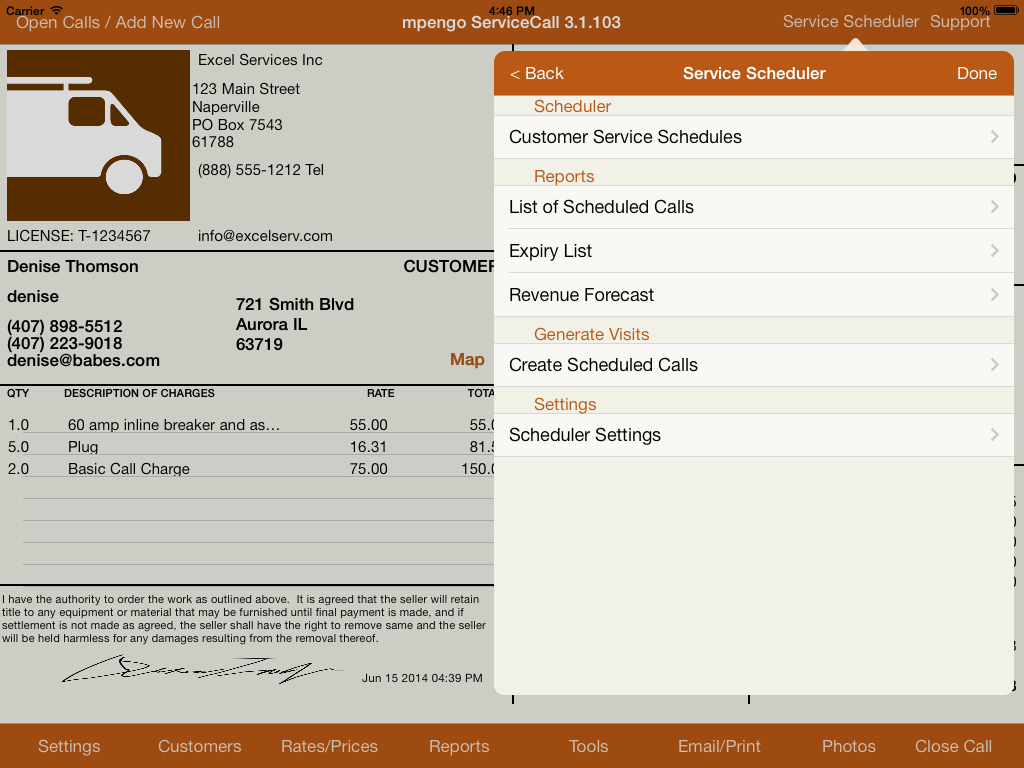Switch to Customers in bottom toolbar

tap(199, 746)
